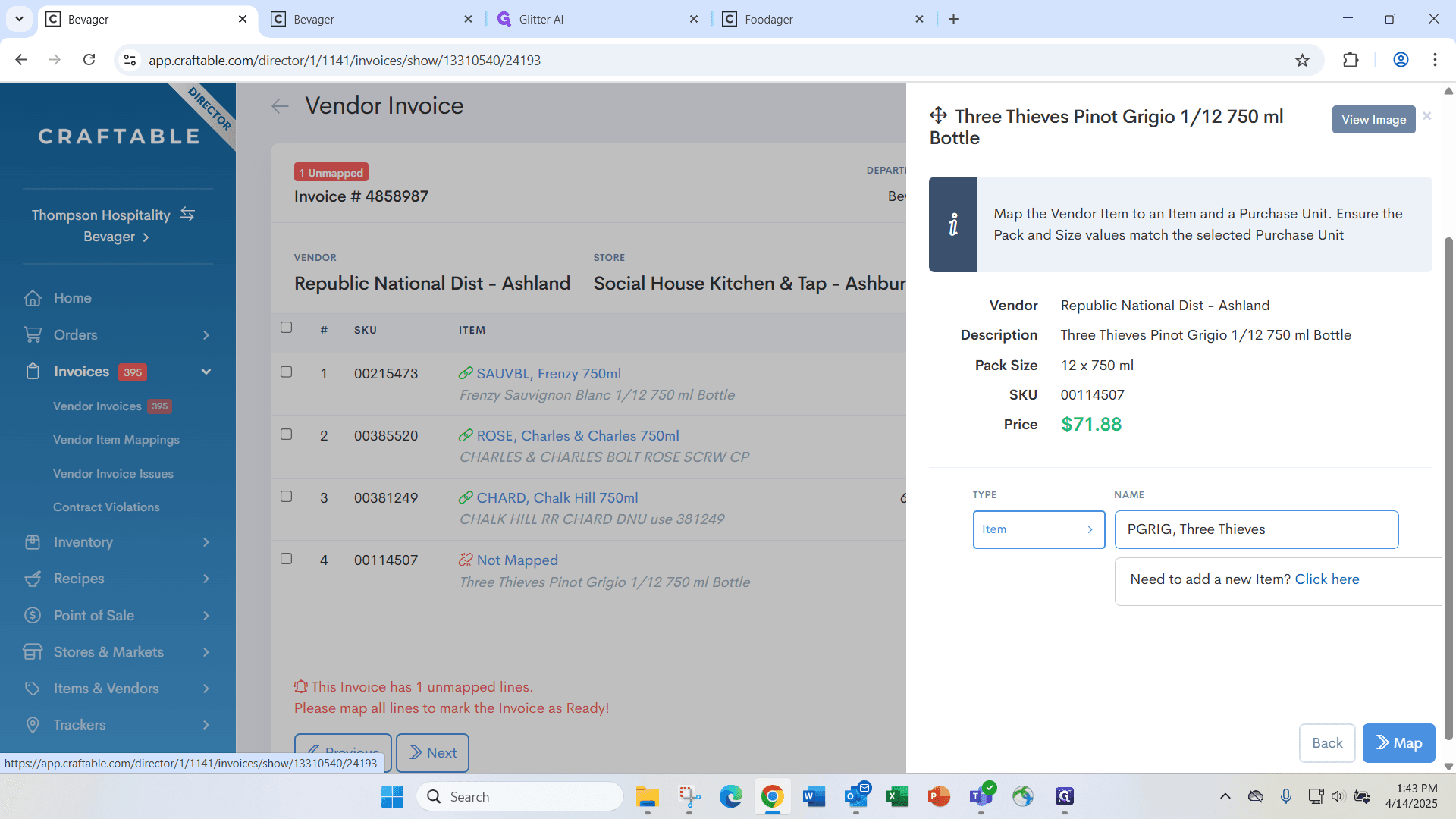Screen dimensions: 1456x819
Task: Click the Orders cart icon
Action: click(33, 334)
